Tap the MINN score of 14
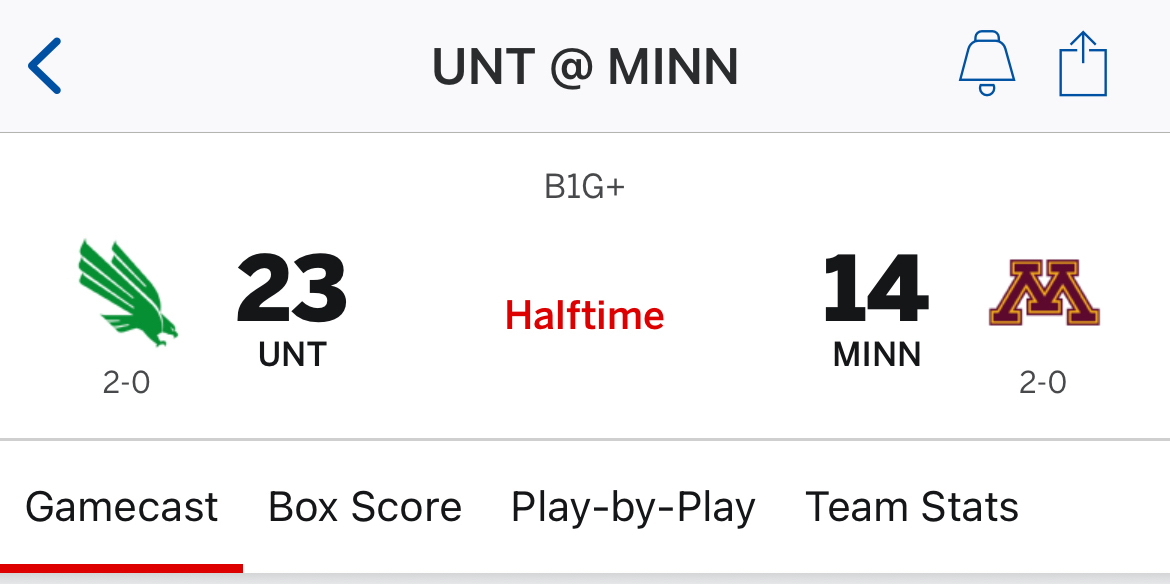The height and width of the screenshot is (584, 1170). click(x=876, y=290)
